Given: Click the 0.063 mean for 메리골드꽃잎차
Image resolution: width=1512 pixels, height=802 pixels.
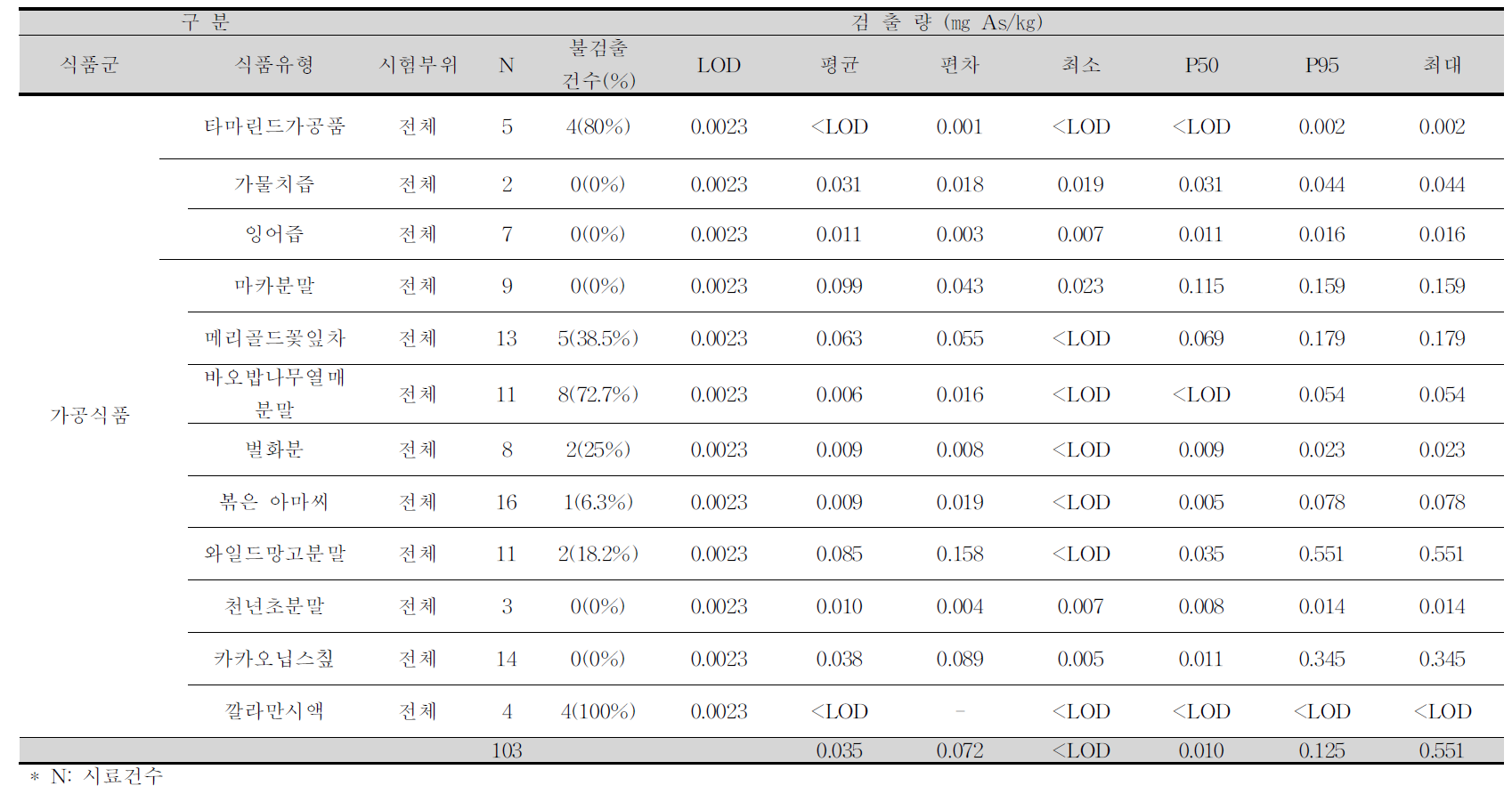Looking at the screenshot, I should 839,338.
